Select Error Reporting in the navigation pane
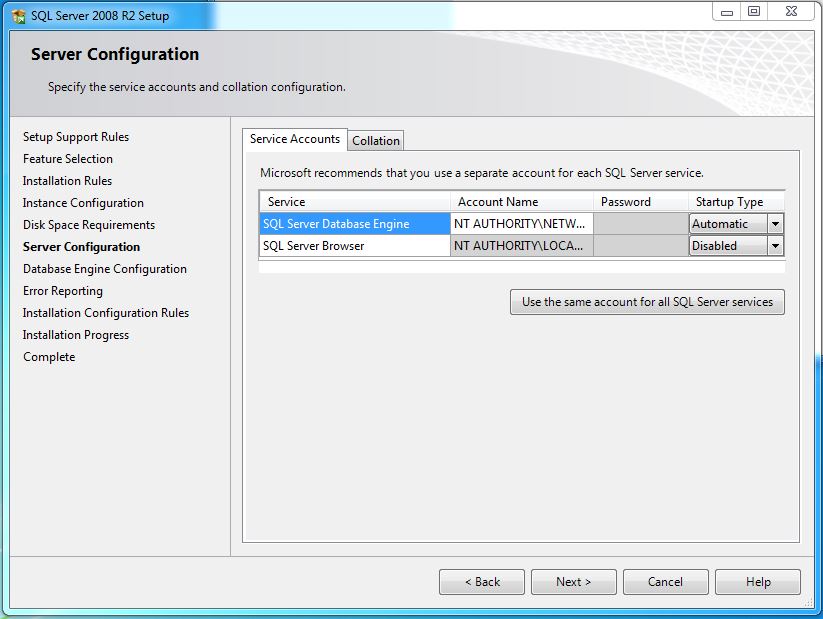The width and height of the screenshot is (823, 619). click(62, 291)
